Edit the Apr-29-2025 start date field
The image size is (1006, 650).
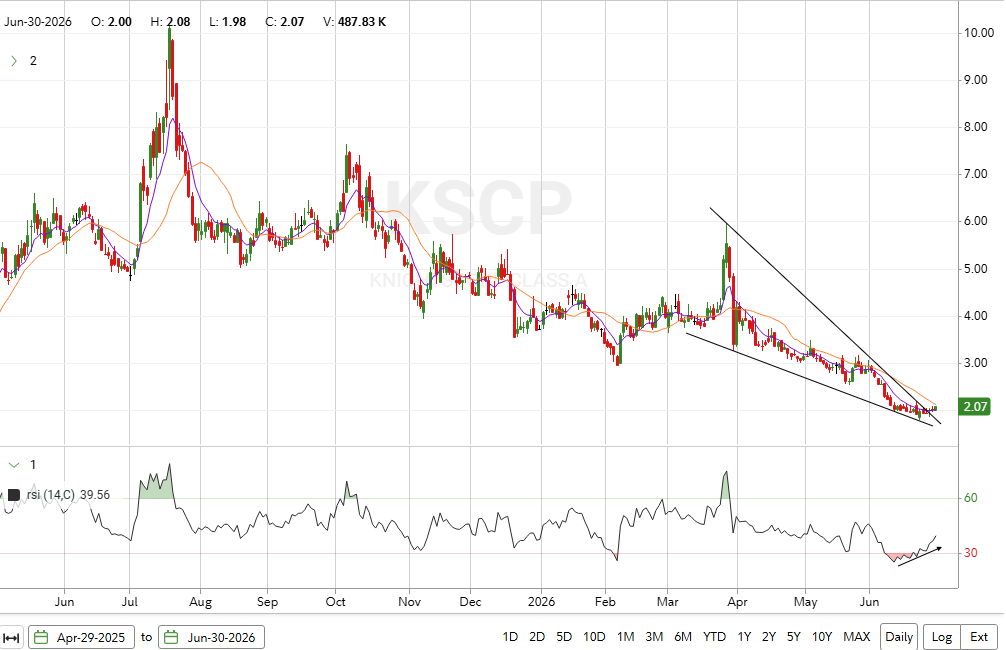coord(81,638)
